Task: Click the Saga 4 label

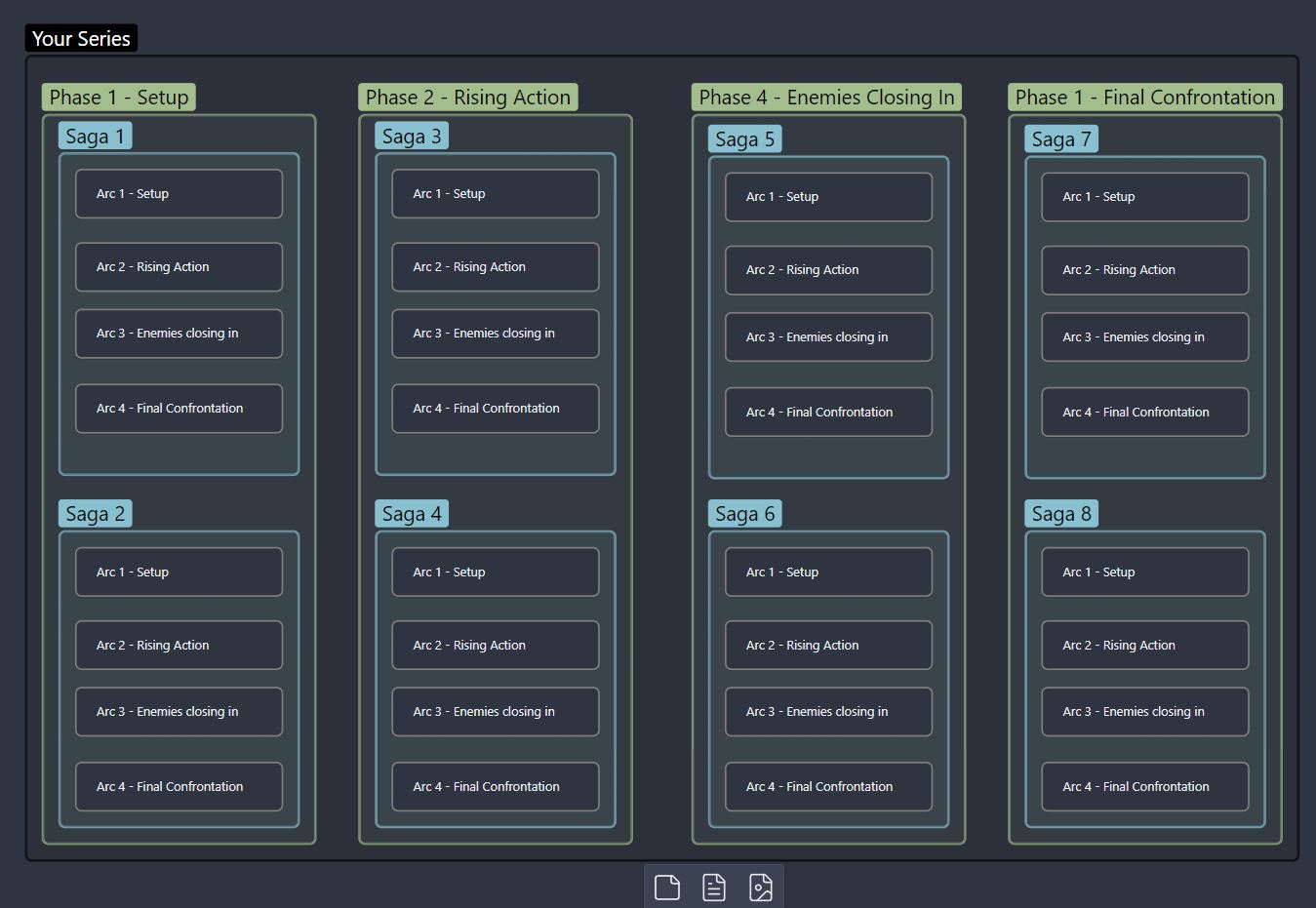Action: [x=412, y=514]
